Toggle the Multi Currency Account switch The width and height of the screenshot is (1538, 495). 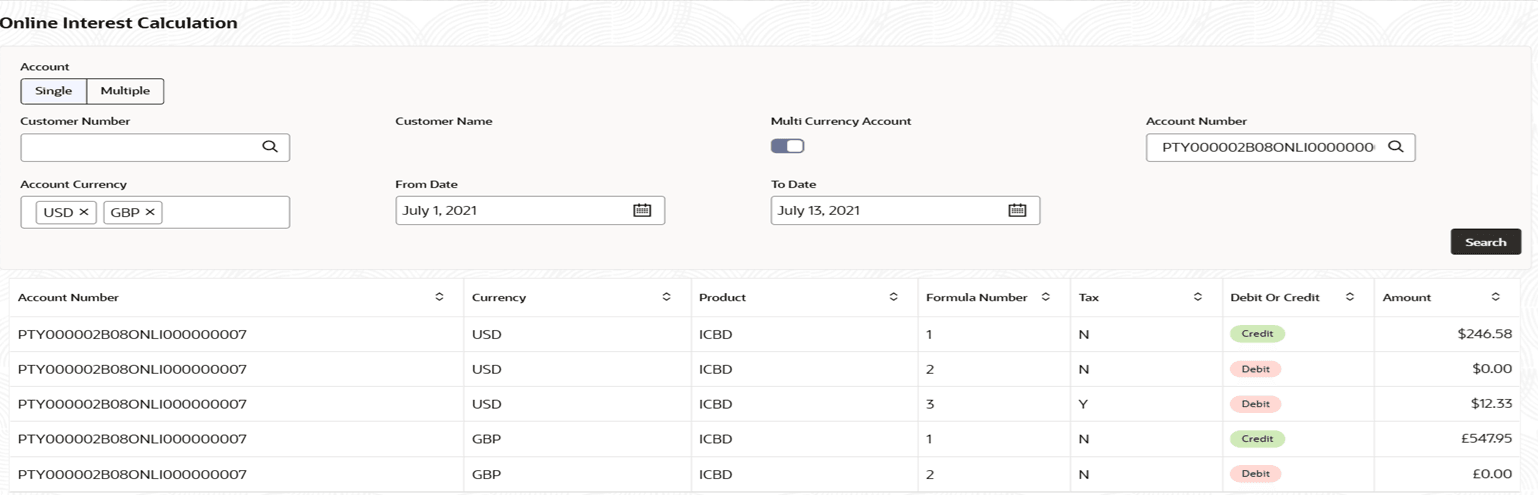click(x=787, y=146)
